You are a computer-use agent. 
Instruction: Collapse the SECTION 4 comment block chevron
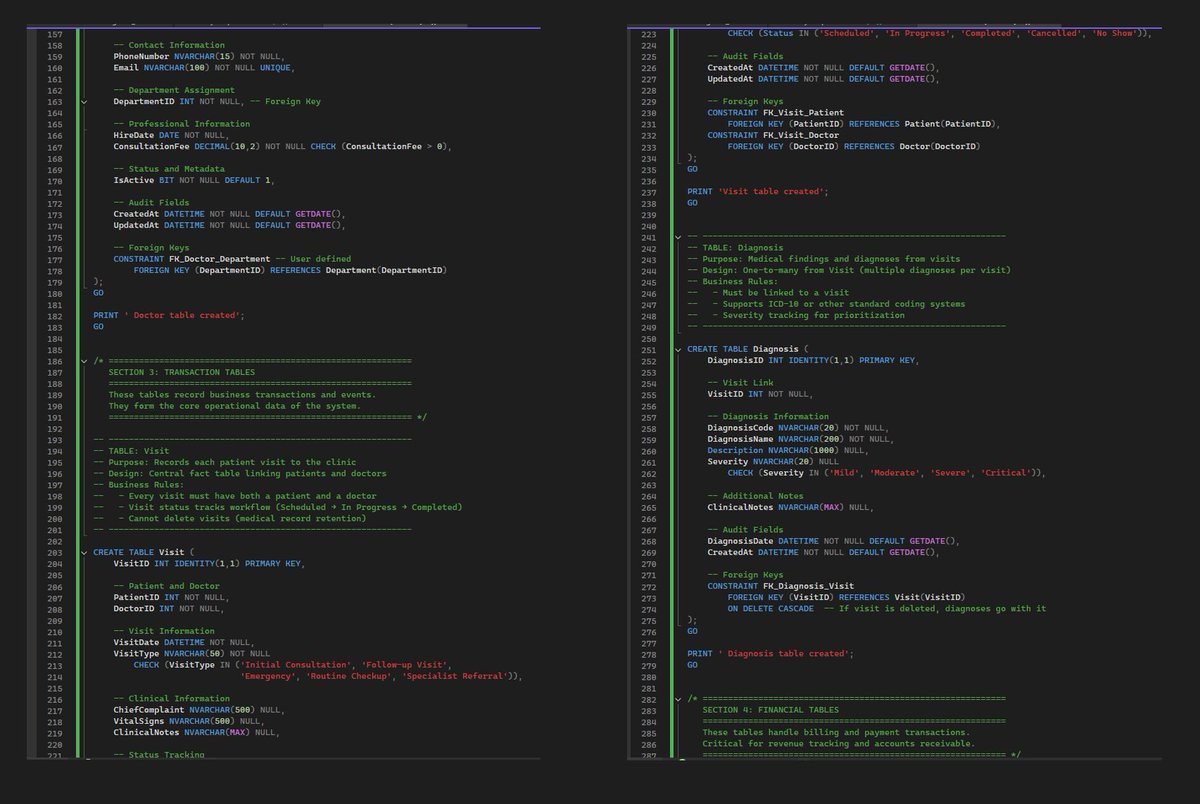(x=678, y=698)
